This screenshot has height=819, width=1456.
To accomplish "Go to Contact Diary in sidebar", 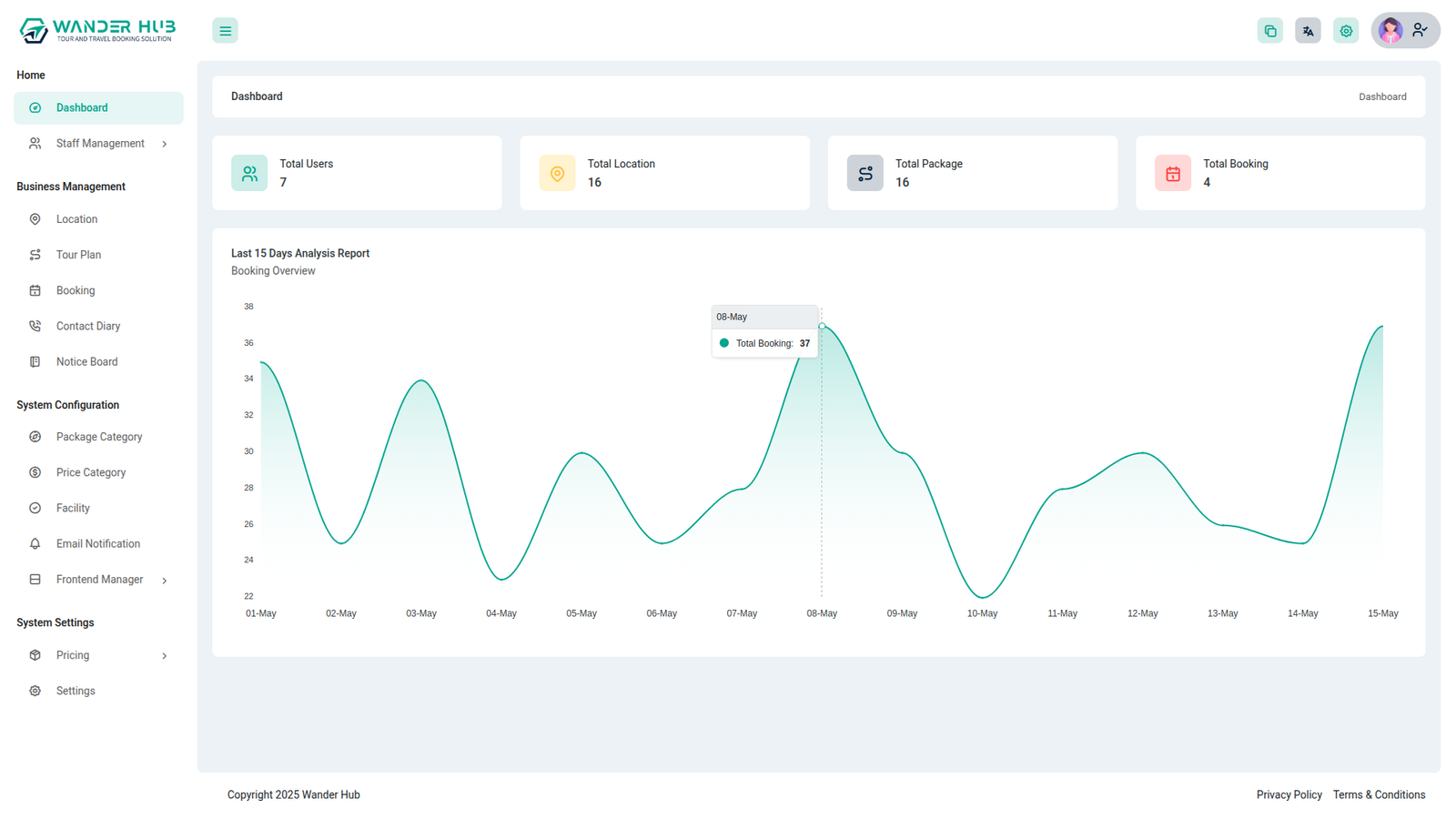I will pyautogui.click(x=87, y=326).
